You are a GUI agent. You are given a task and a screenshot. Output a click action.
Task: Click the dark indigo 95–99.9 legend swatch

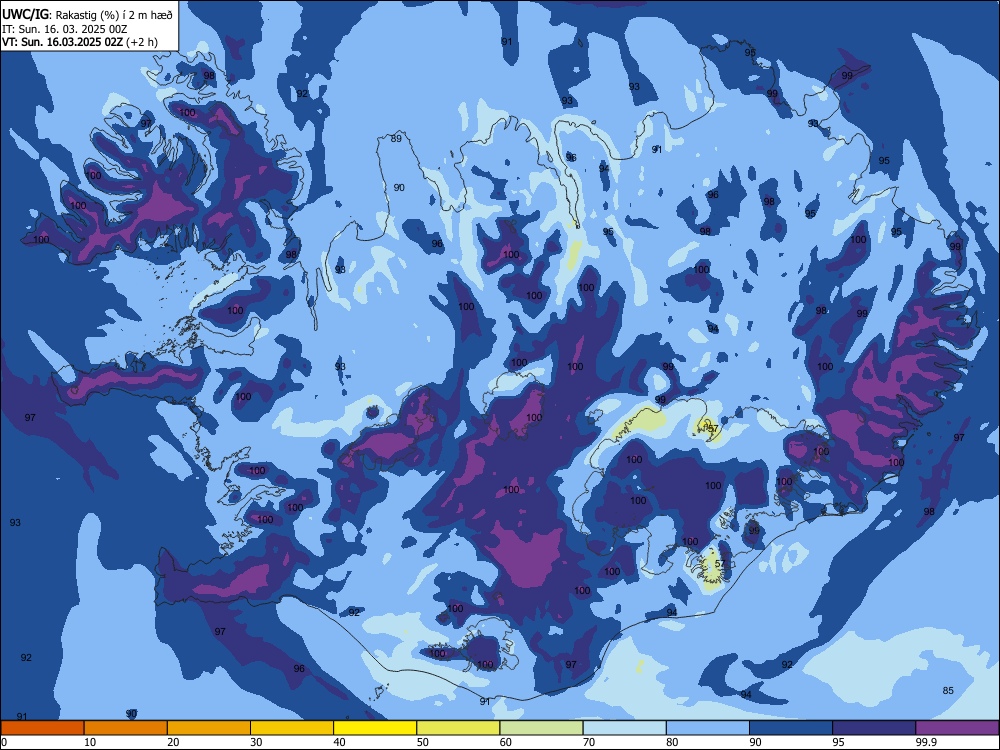874,728
